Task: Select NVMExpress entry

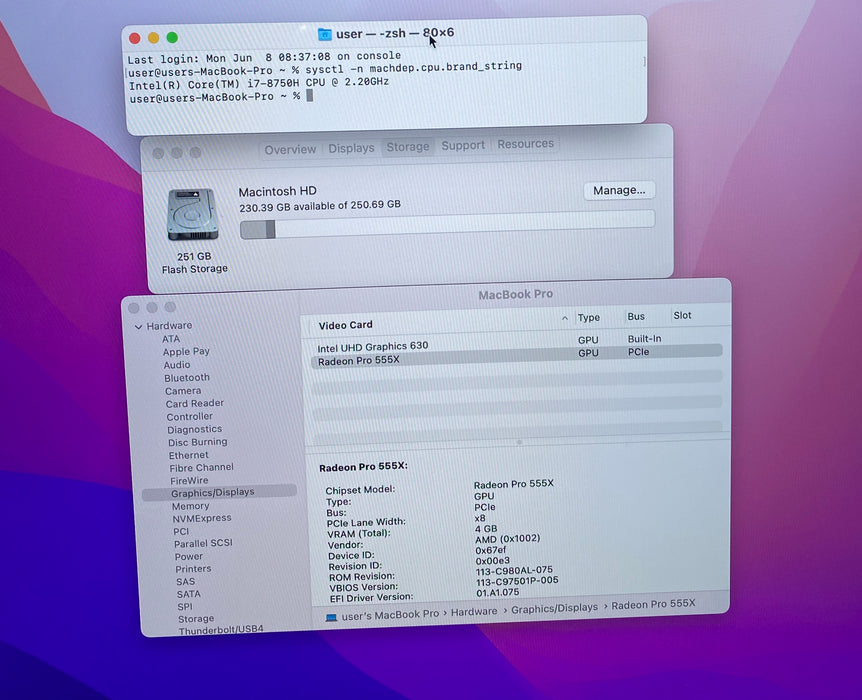Action: point(202,519)
